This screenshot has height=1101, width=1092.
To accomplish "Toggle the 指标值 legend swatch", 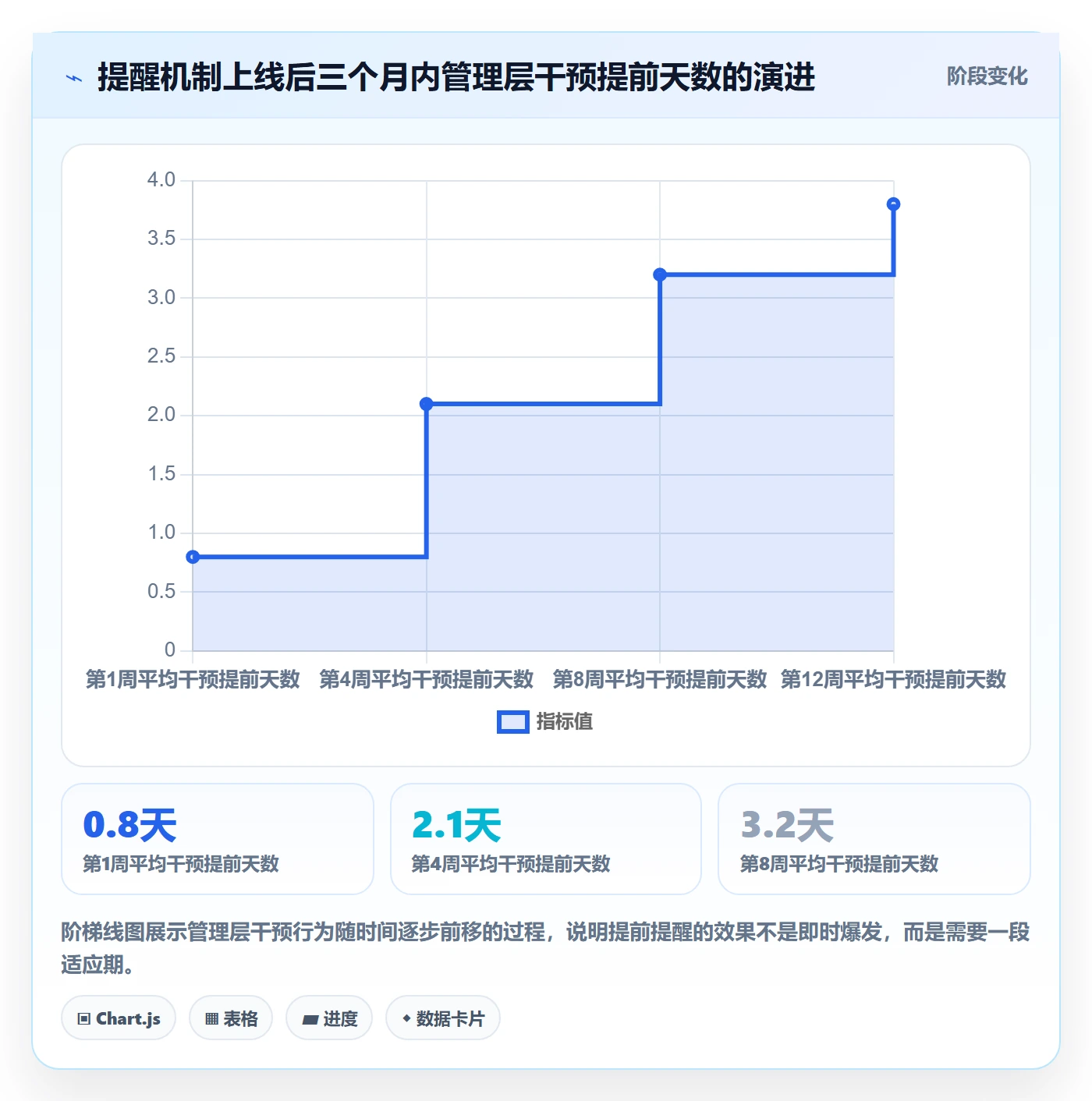I will [513, 722].
